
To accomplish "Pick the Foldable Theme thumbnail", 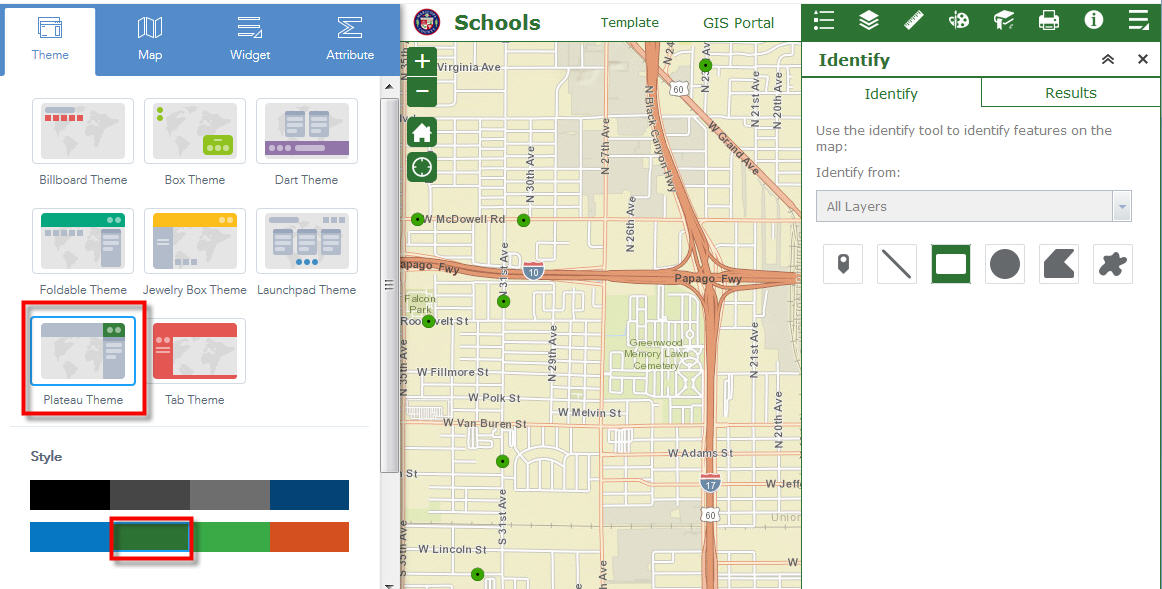I will click(83, 241).
